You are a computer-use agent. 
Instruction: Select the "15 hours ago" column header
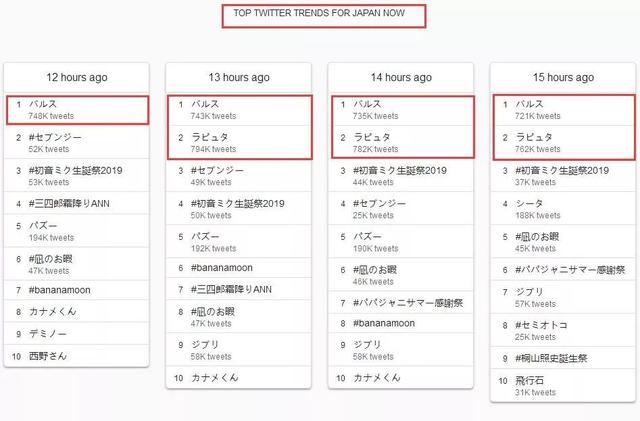(x=564, y=77)
